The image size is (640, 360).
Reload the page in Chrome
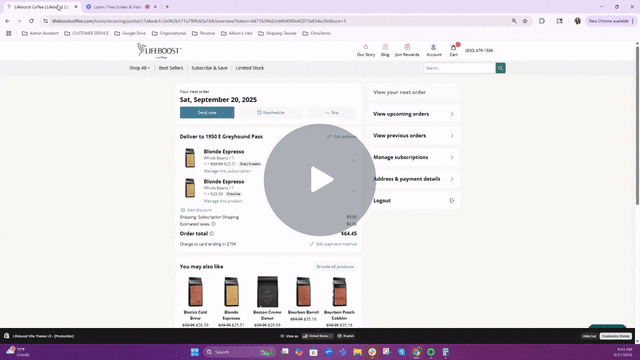pyautogui.click(x=31, y=21)
